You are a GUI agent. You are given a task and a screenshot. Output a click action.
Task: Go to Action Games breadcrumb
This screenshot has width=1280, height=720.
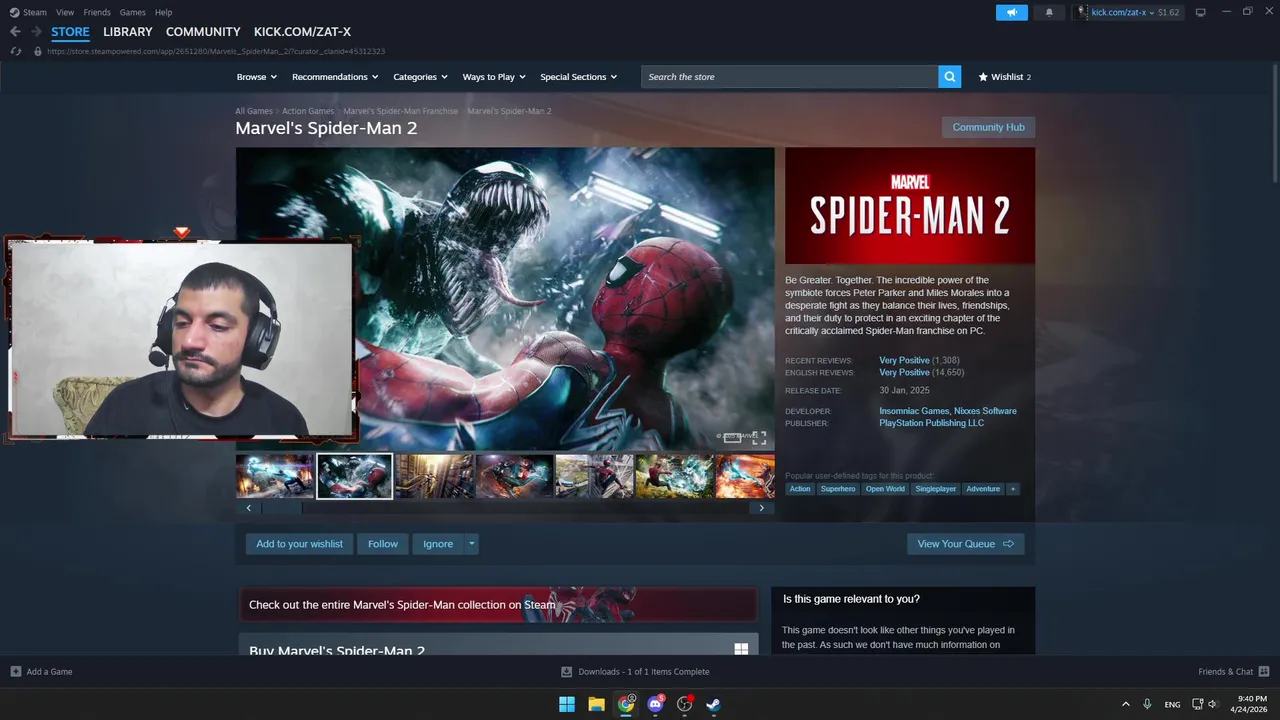click(308, 111)
